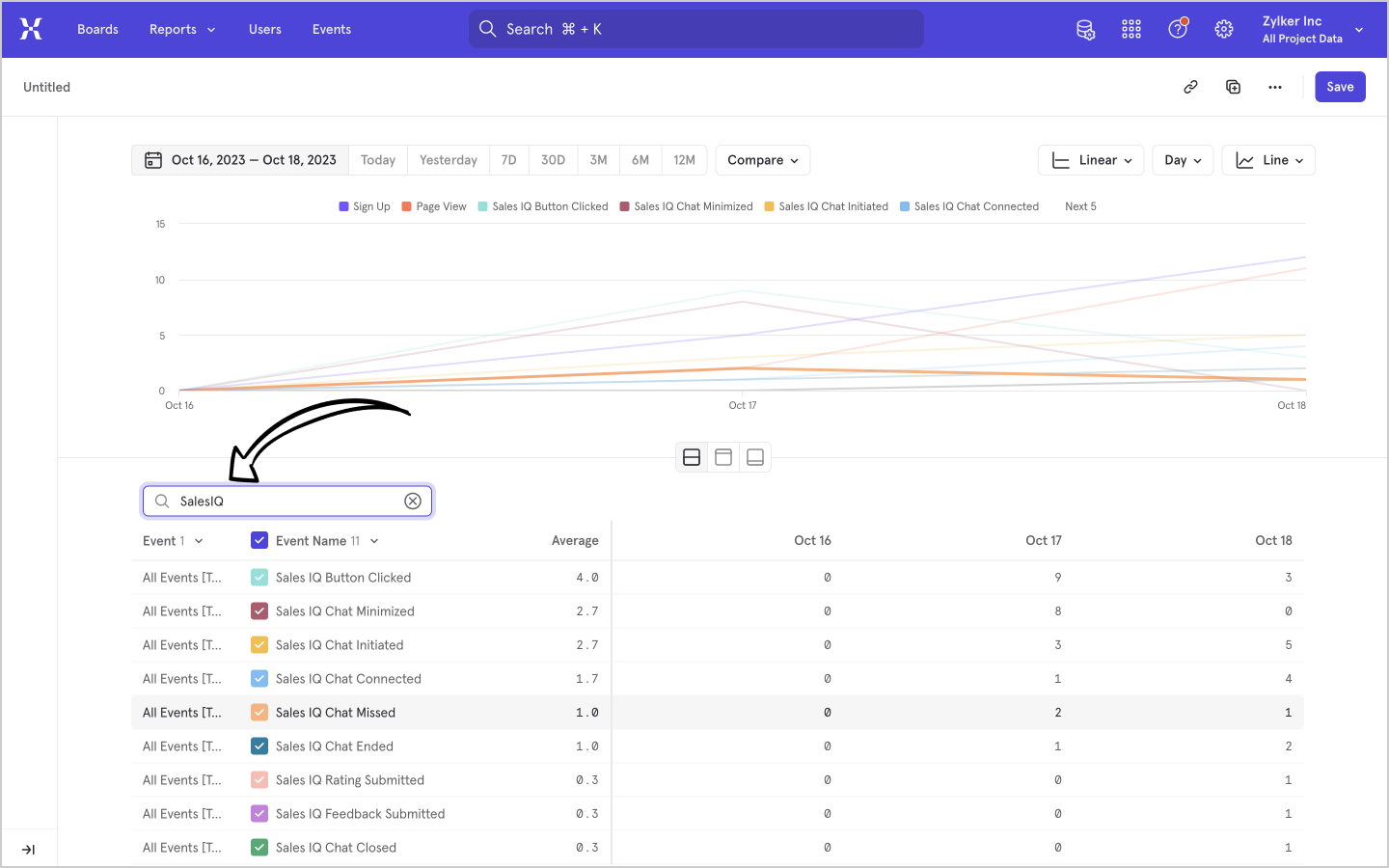Image resolution: width=1389 pixels, height=868 pixels.
Task: Open the data management database icon
Action: (1085, 30)
